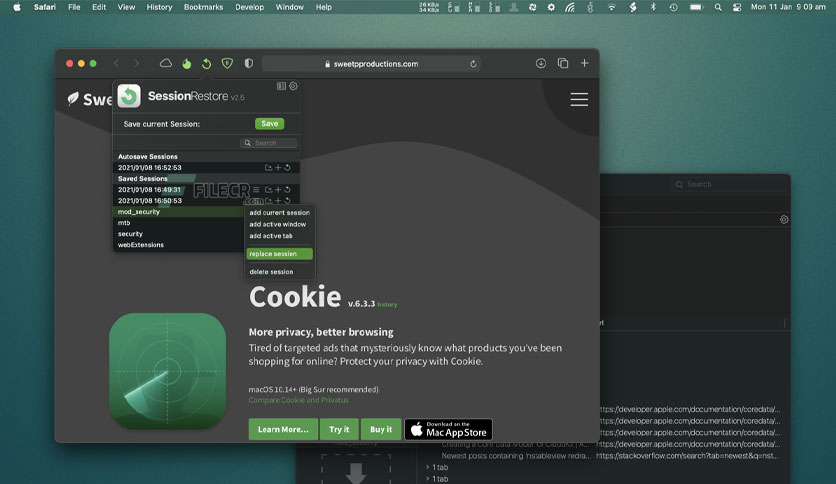Image resolution: width=836 pixels, height=484 pixels.
Task: Click the Time Machine menu bar icon
Action: click(x=673, y=7)
